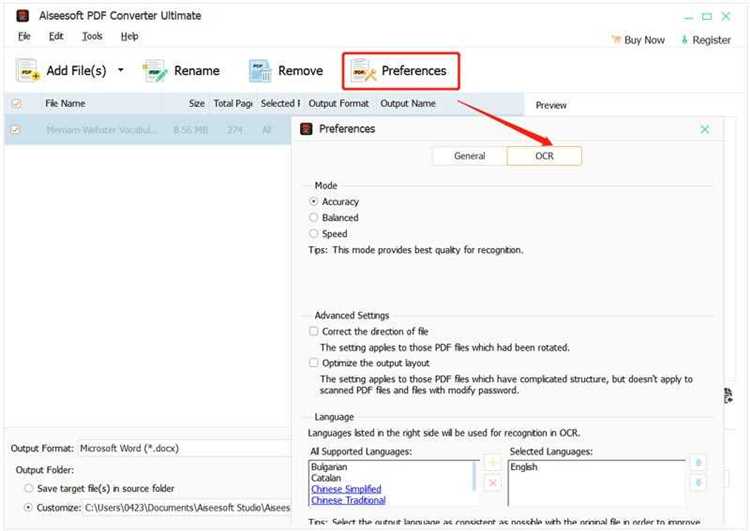Select Chinese Traditional in supported languages

[348, 500]
